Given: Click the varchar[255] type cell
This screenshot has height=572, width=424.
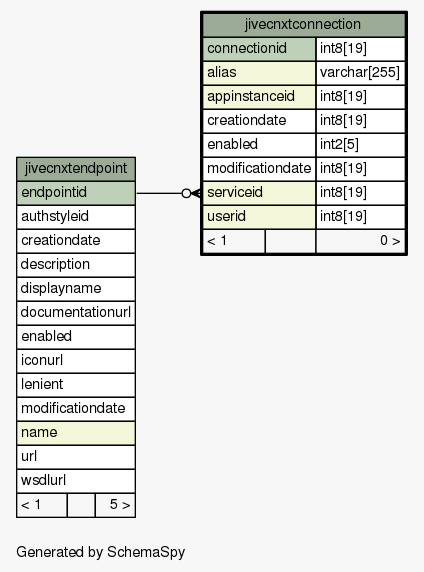Looking at the screenshot, I should coord(361,73).
